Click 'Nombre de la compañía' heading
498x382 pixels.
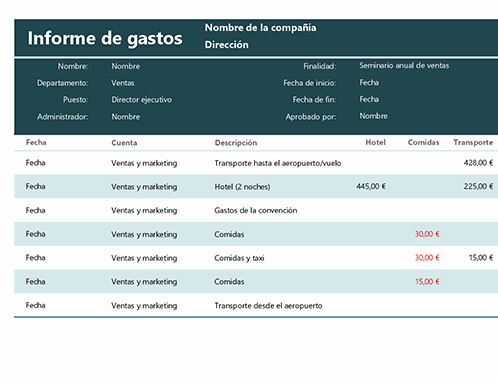click(260, 28)
